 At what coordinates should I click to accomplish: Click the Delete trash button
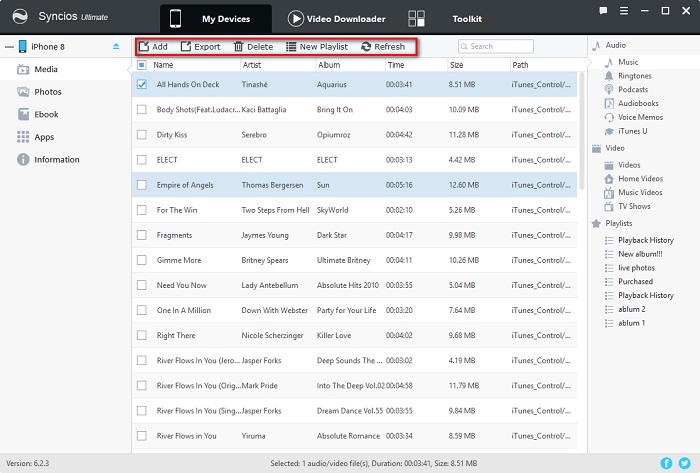point(253,46)
